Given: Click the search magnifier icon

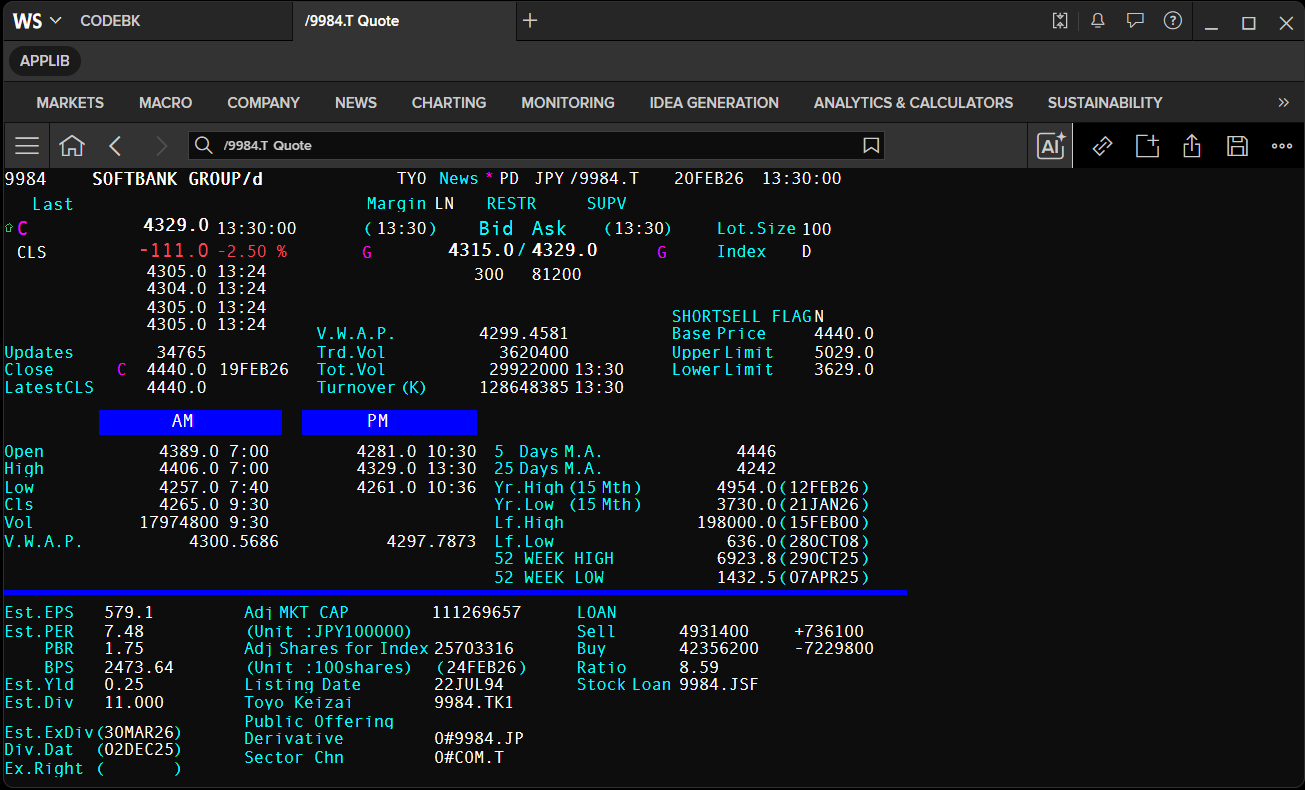Looking at the screenshot, I should (x=204, y=146).
